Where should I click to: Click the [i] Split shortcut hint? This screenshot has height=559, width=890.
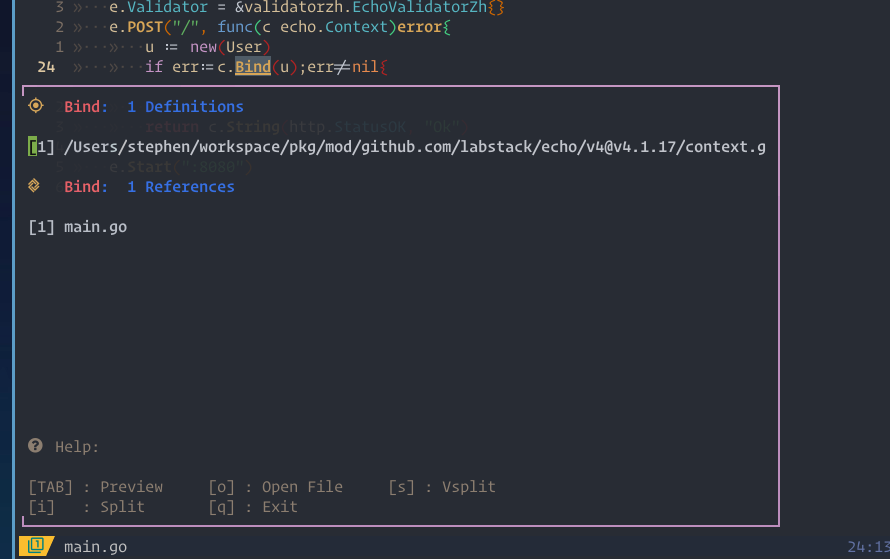click(x=87, y=507)
